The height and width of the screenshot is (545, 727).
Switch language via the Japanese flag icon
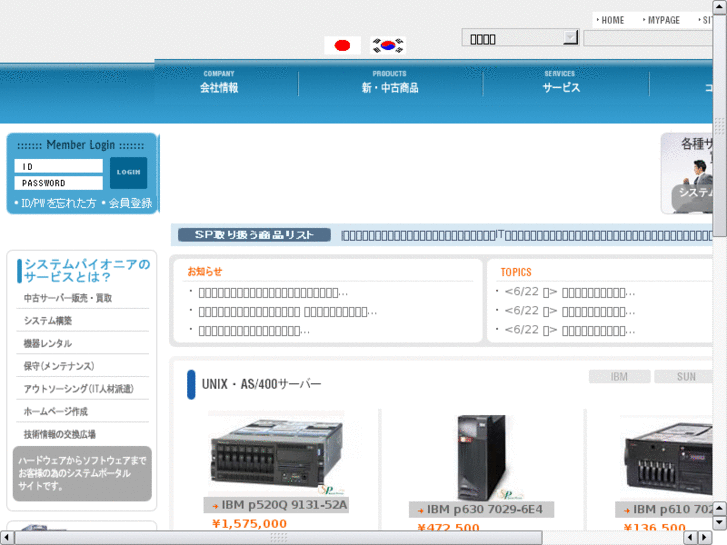click(x=342, y=45)
